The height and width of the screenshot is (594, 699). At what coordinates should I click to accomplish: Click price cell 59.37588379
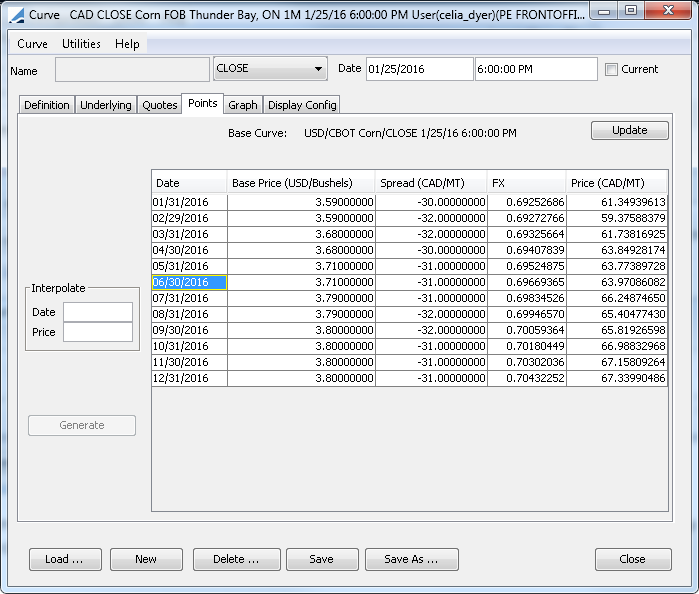(x=617, y=218)
